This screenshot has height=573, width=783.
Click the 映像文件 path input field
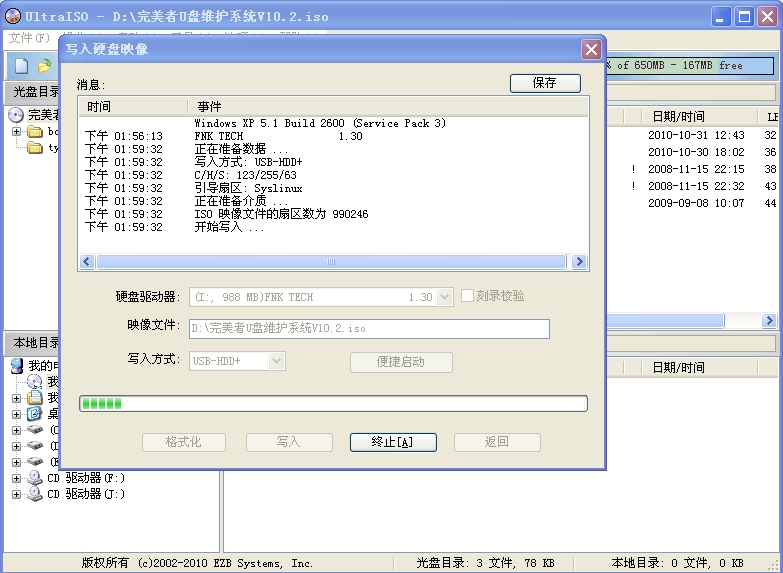(369, 328)
